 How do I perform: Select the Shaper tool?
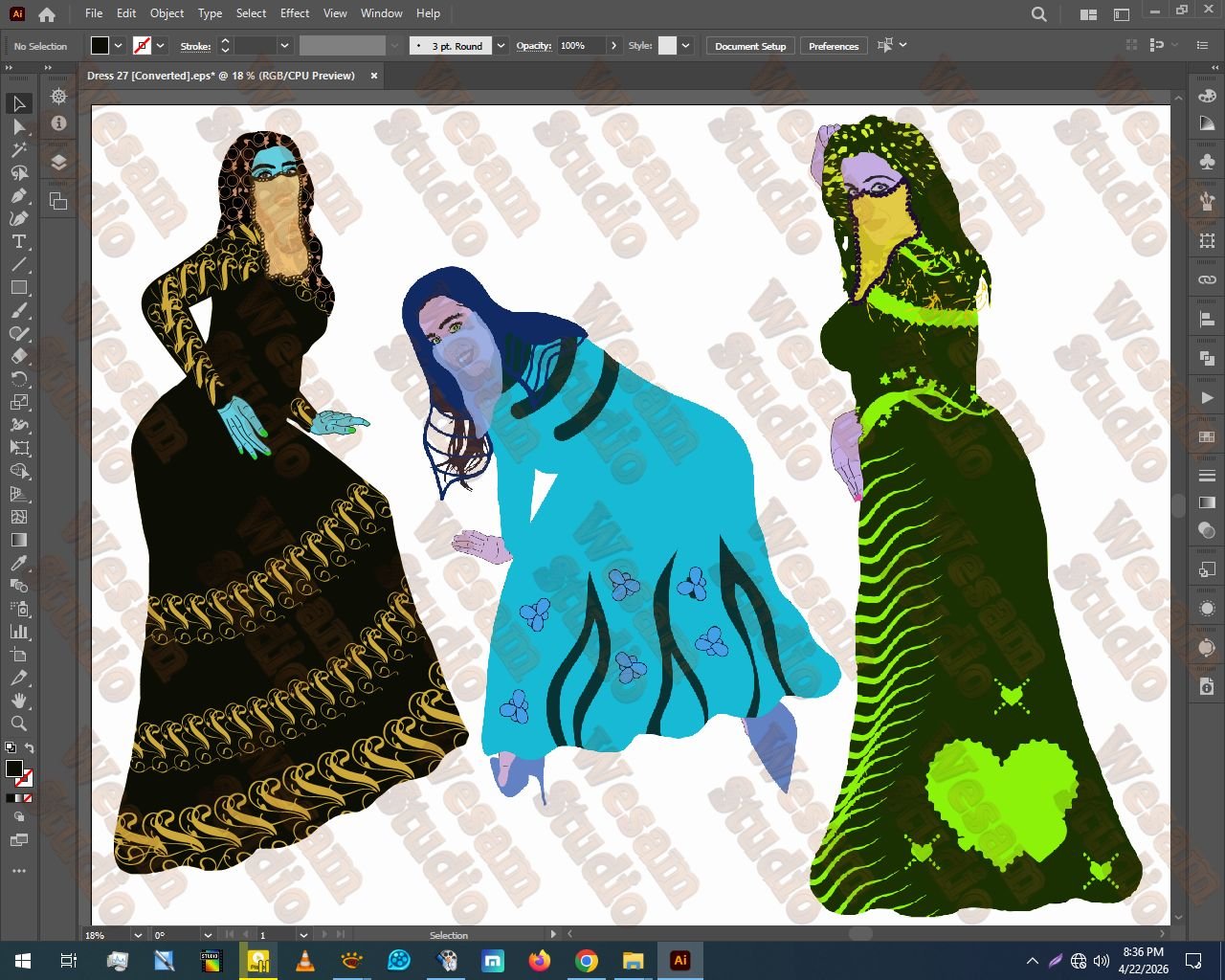pos(19,333)
